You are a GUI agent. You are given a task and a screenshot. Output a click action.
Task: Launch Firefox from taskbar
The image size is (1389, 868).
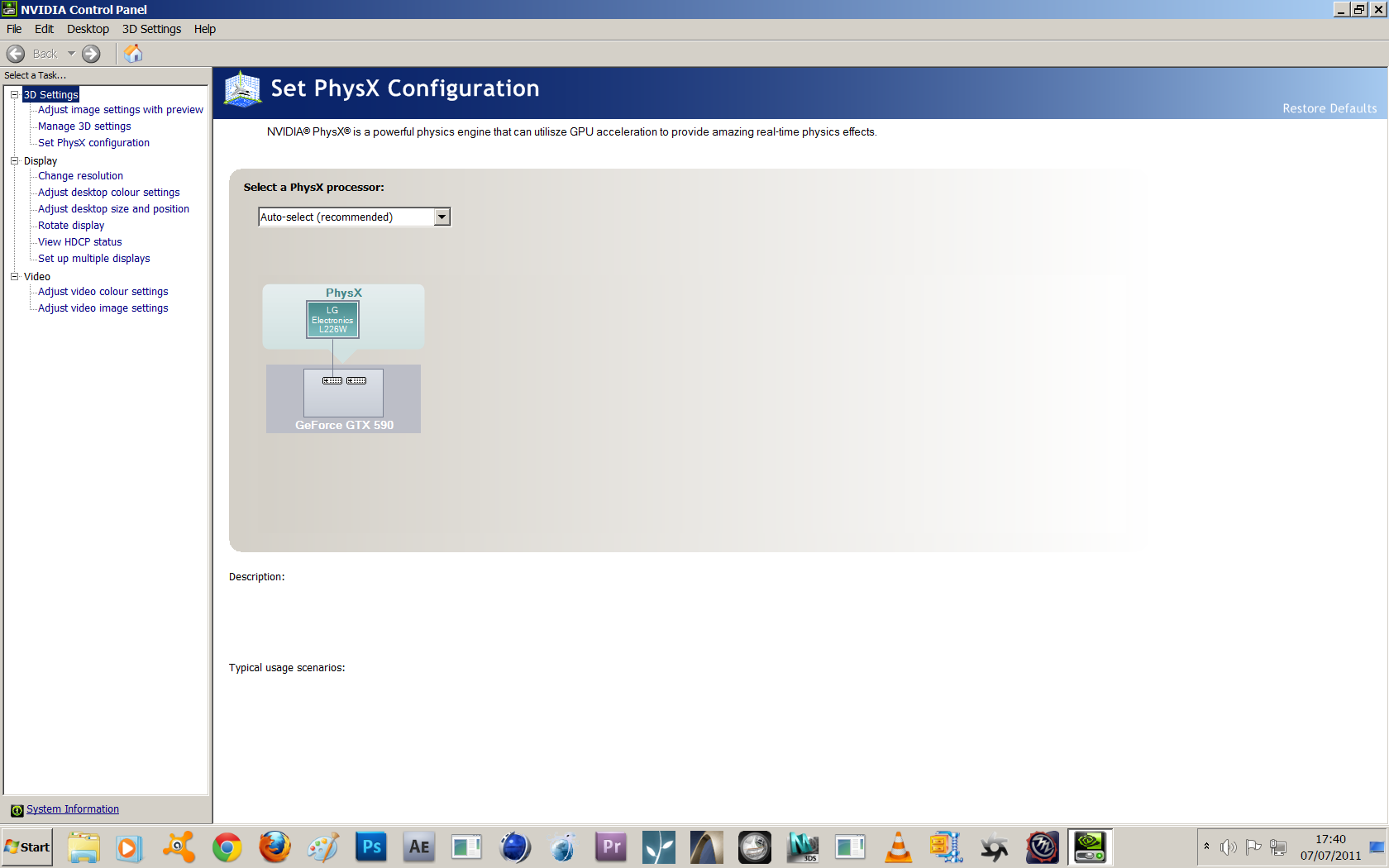pos(274,847)
